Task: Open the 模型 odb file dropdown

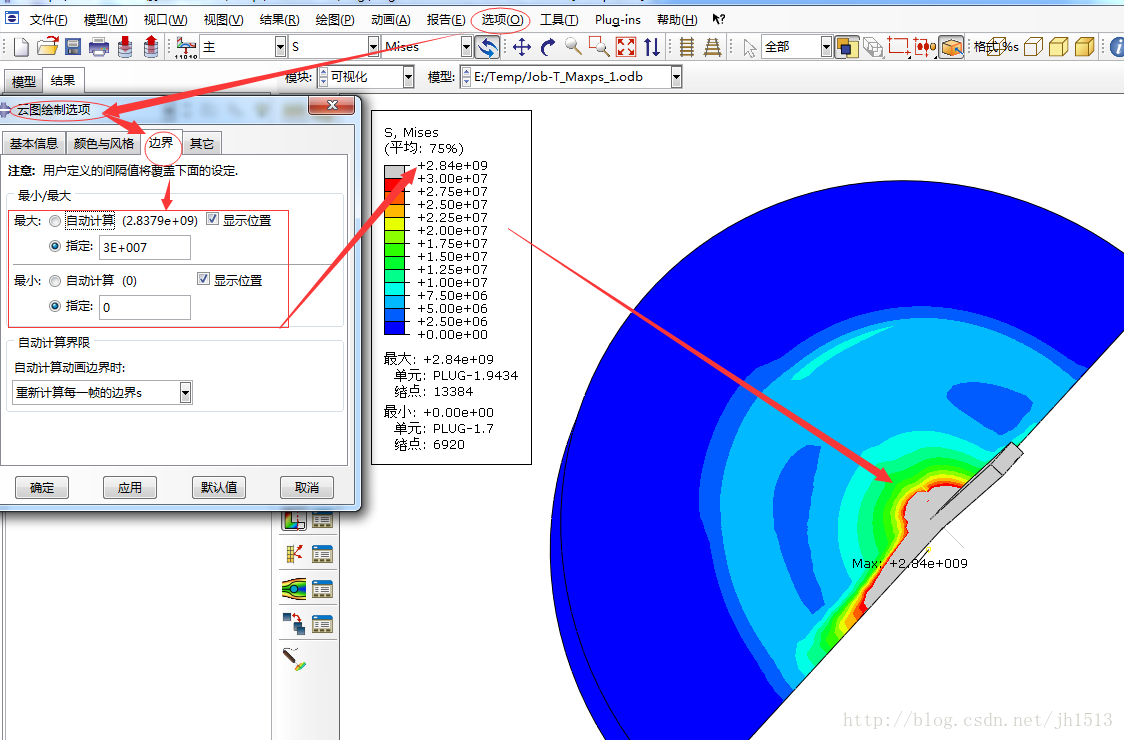Action: [676, 77]
